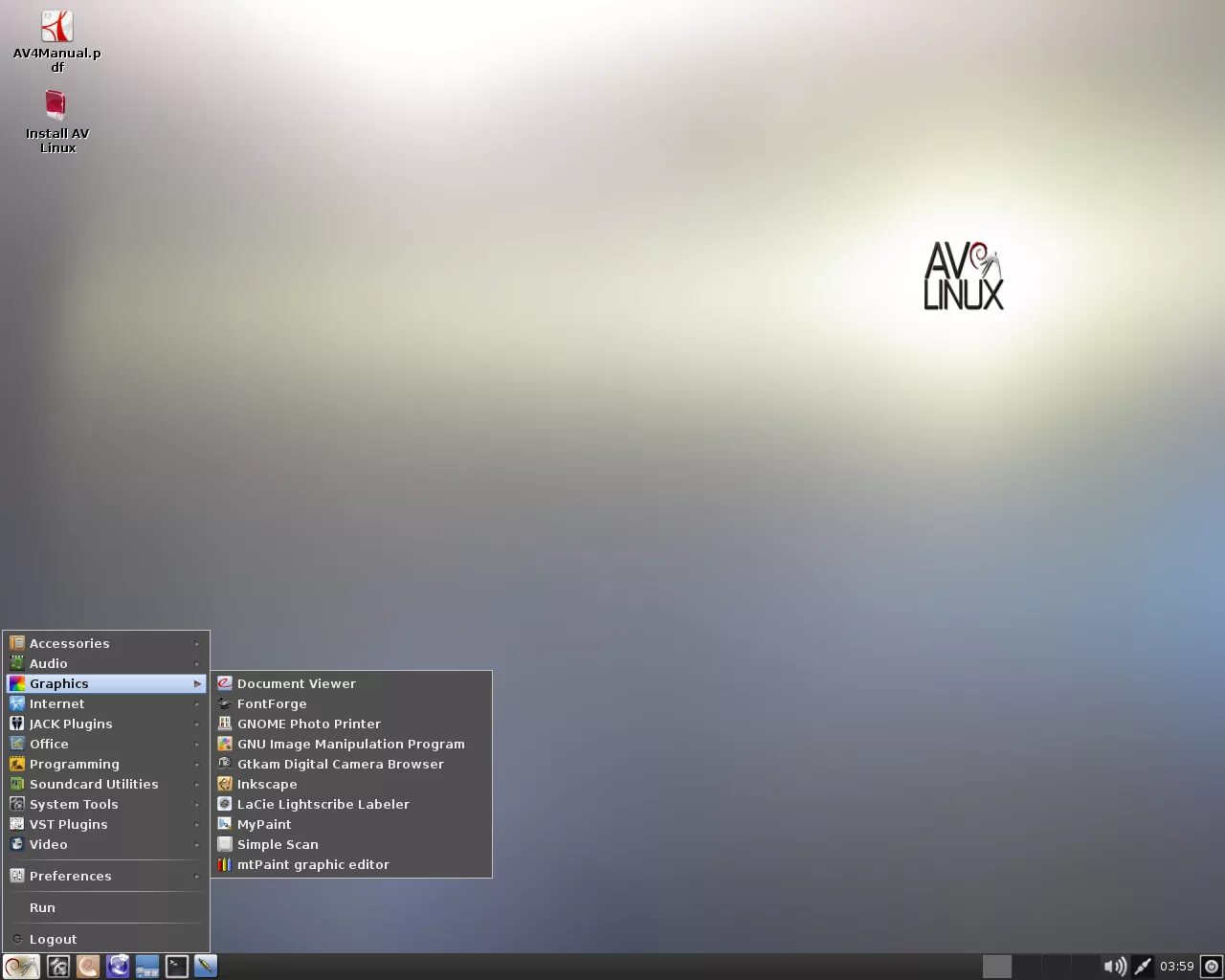The height and width of the screenshot is (980, 1225).
Task: Choose Run from the start menu
Action: click(106, 907)
